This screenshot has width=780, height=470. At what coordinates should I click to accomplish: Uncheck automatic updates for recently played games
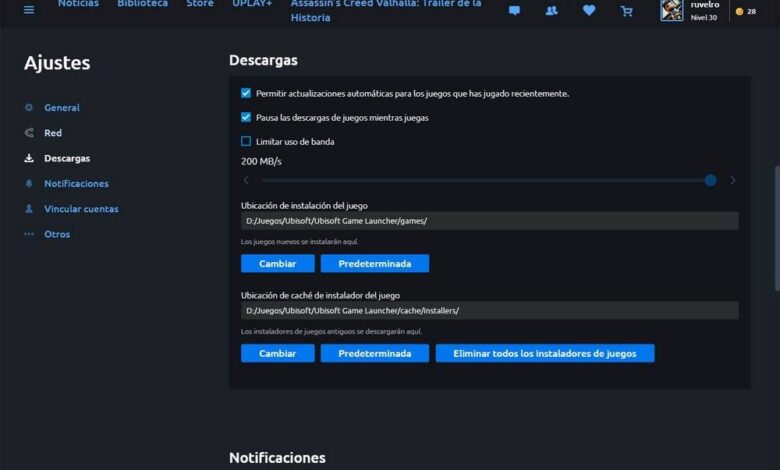pos(246,93)
